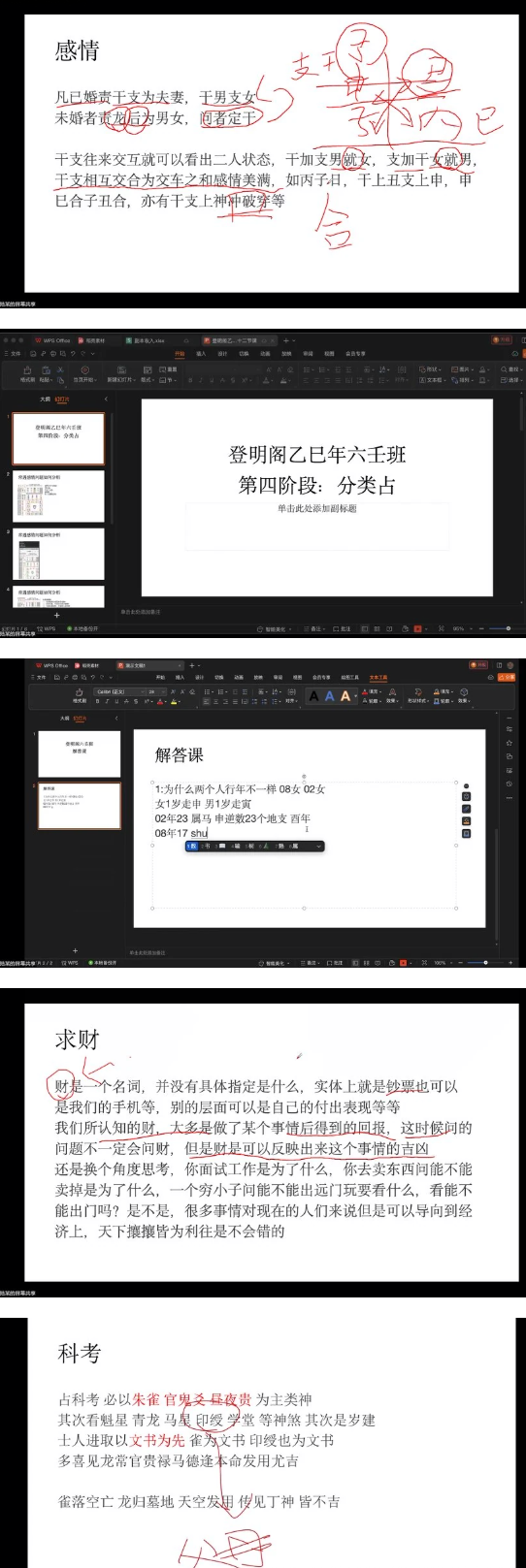526x1568 pixels.
Task: Click the top floating icon beside the 解答课 text box
Action: point(466,786)
